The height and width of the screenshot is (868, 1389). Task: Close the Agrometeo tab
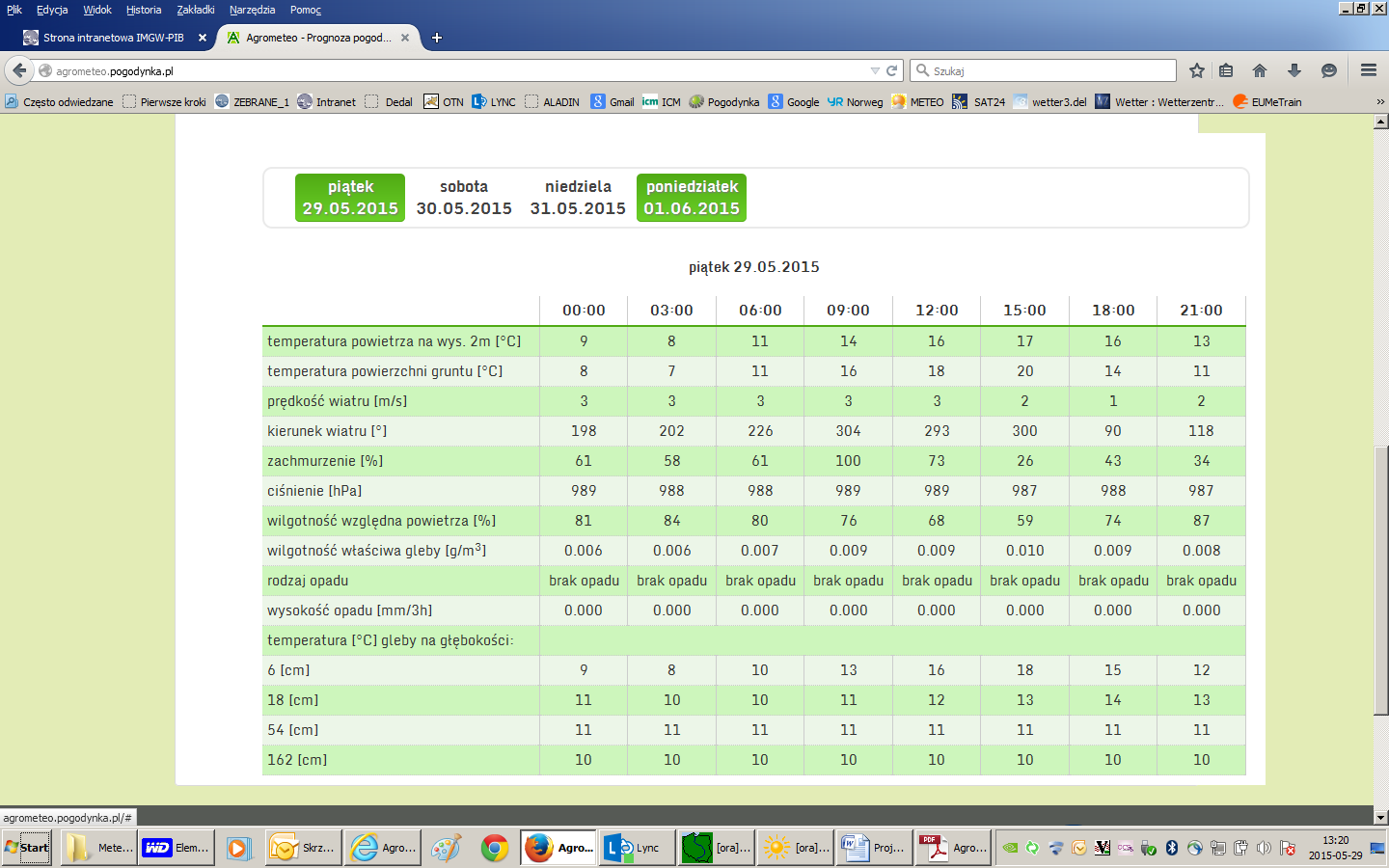405,38
